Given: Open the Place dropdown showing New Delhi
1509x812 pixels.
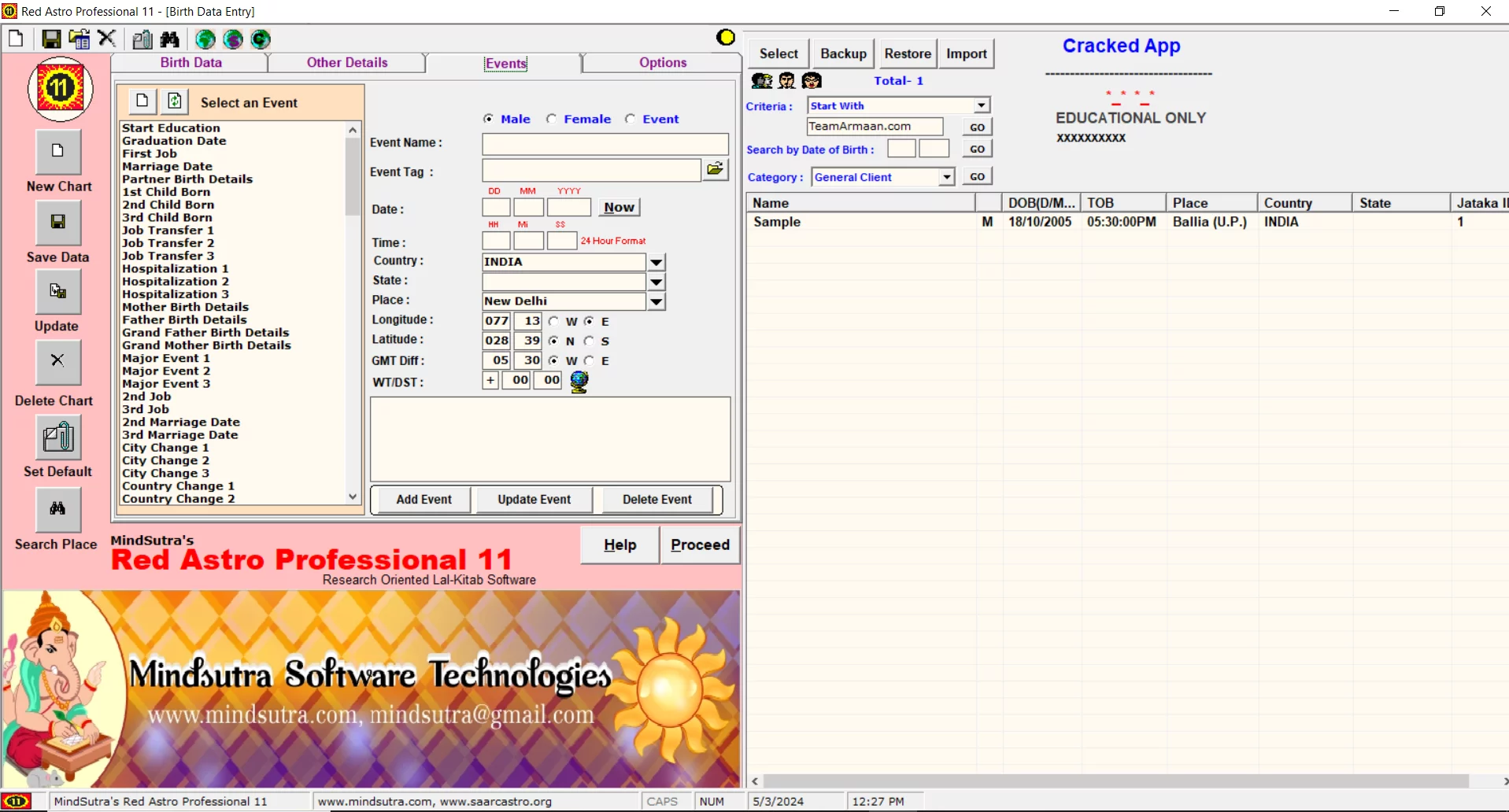Looking at the screenshot, I should (656, 301).
